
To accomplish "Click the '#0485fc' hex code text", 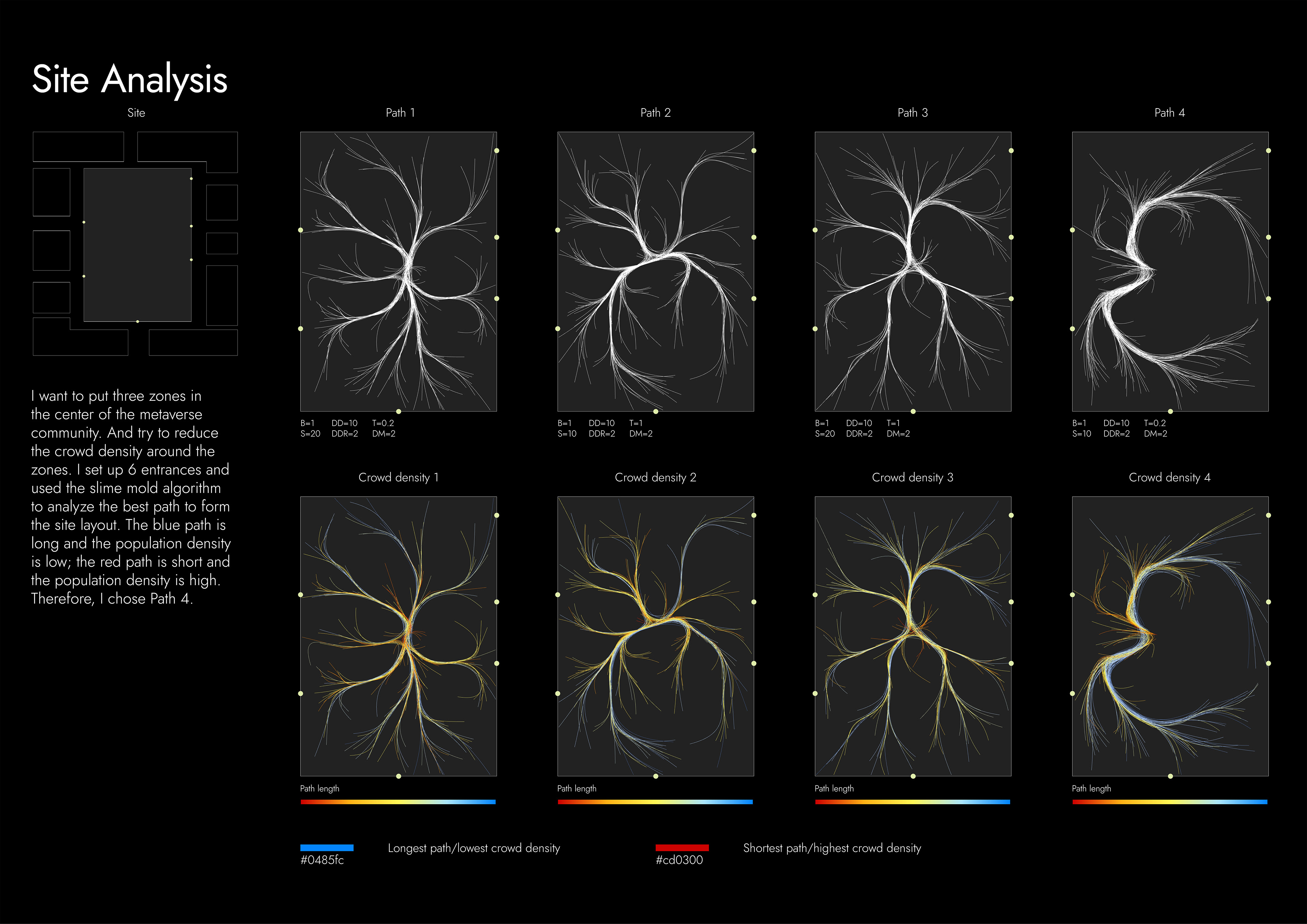I will [x=322, y=860].
